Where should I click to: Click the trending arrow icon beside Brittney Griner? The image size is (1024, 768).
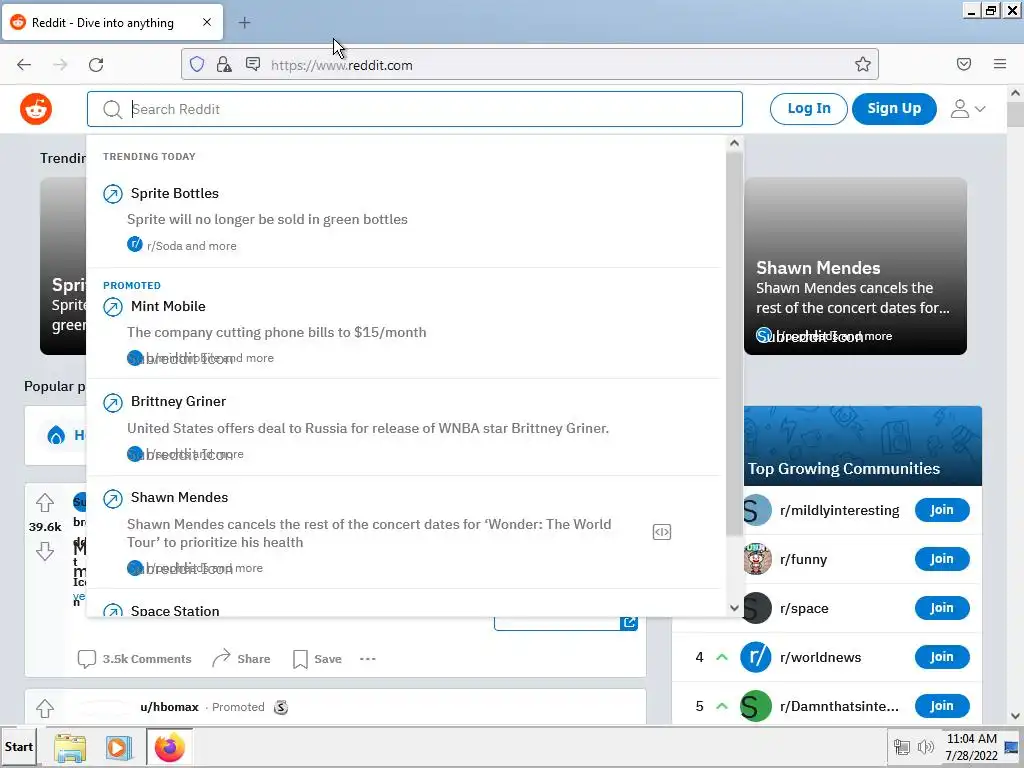113,402
